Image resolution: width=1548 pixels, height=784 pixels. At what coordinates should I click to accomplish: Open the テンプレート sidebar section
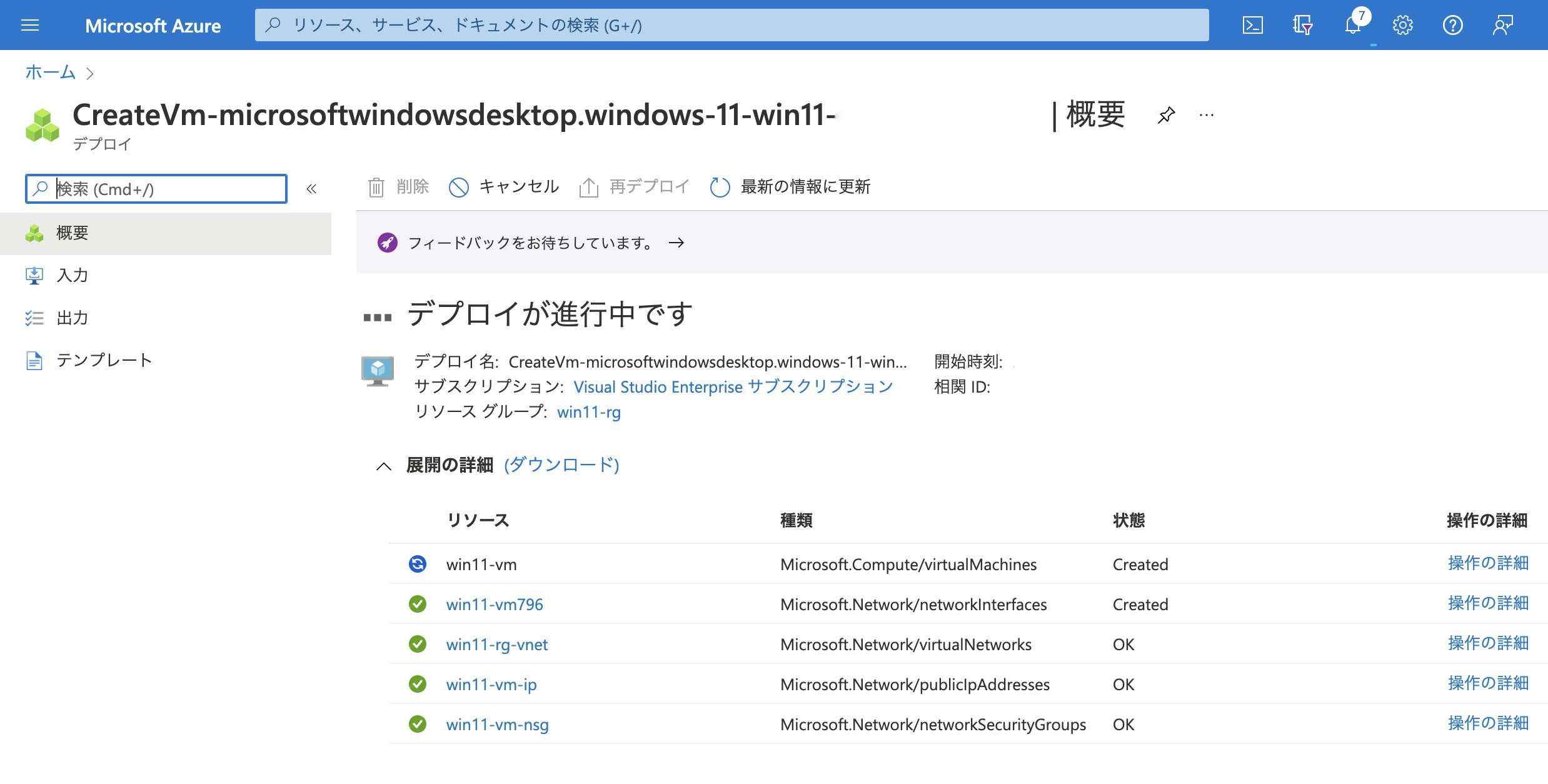click(x=103, y=359)
